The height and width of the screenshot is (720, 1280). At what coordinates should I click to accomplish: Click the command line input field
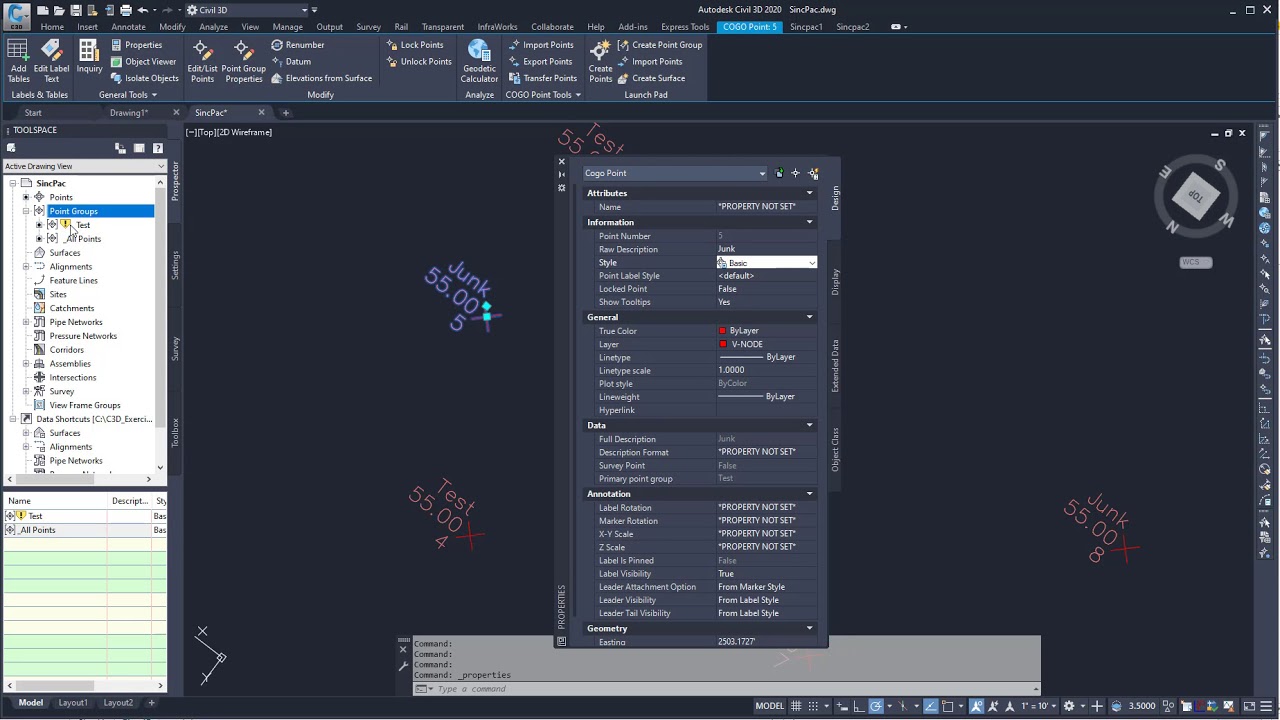click(x=730, y=689)
